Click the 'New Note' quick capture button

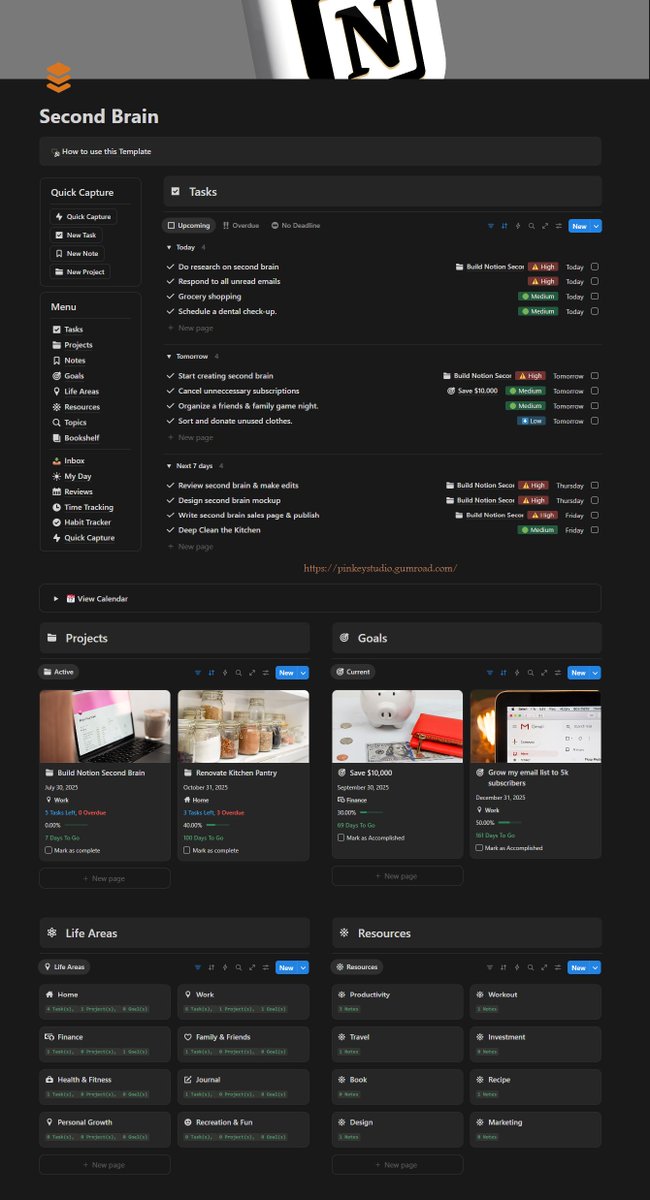[x=76, y=254]
